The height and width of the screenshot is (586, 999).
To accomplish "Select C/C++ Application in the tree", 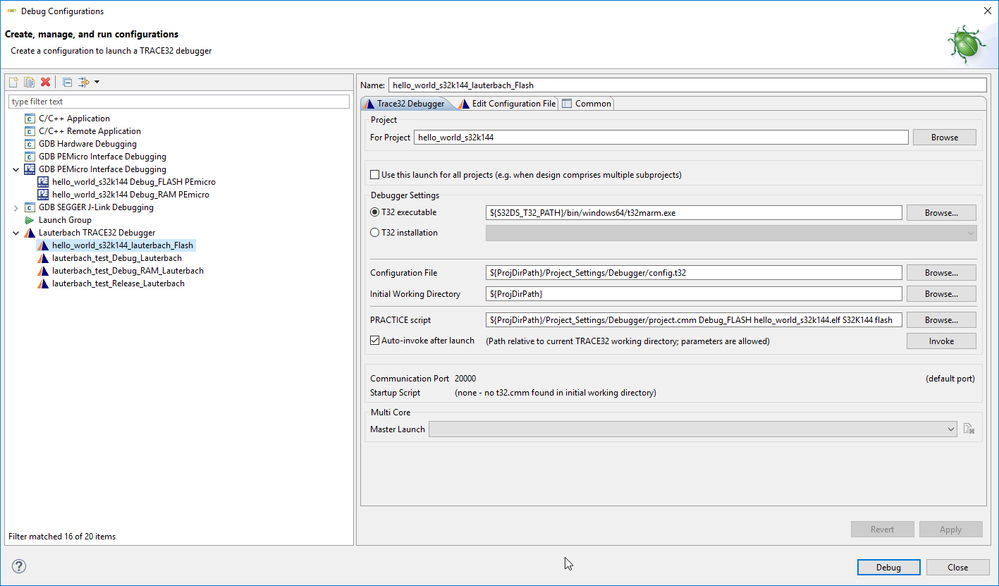I will (74, 118).
